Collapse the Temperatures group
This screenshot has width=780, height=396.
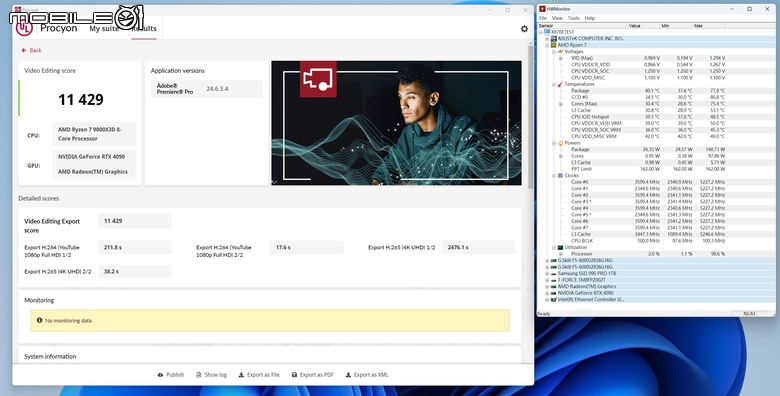[x=554, y=84]
